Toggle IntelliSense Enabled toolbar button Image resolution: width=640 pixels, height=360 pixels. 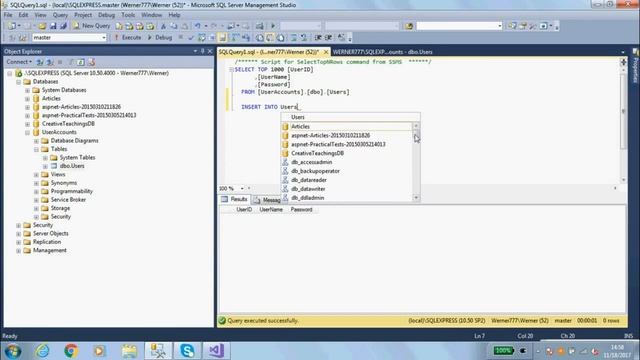pos(222,38)
